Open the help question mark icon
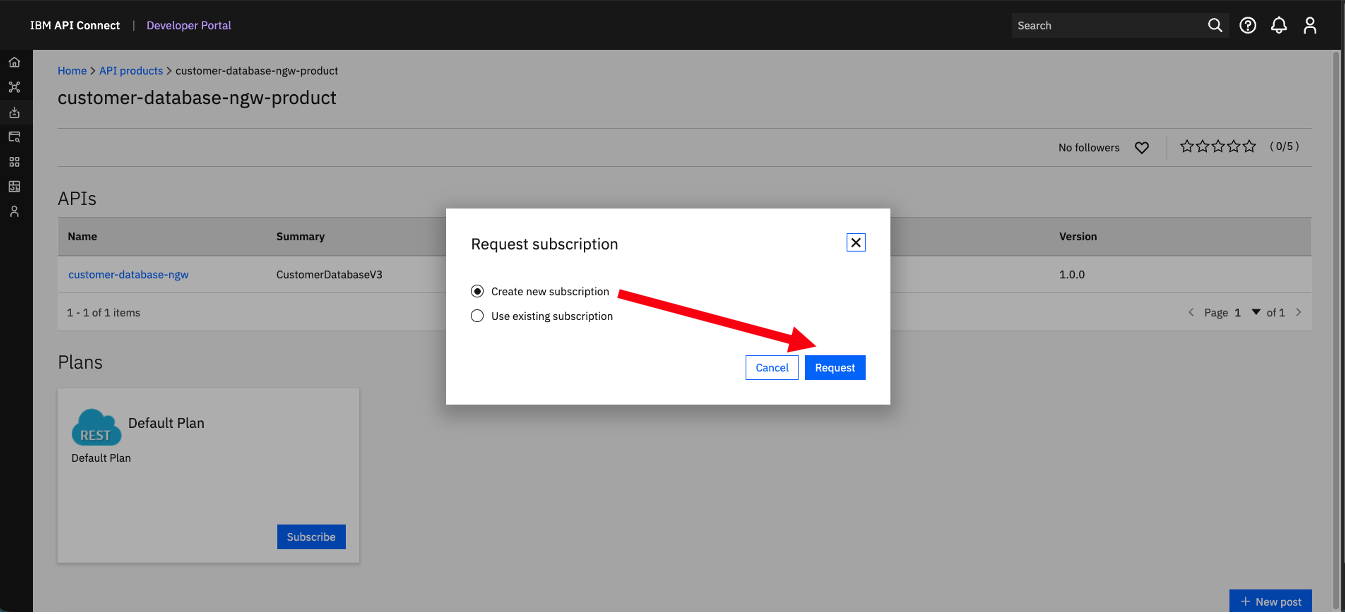Image resolution: width=1345 pixels, height=614 pixels. (x=1247, y=25)
